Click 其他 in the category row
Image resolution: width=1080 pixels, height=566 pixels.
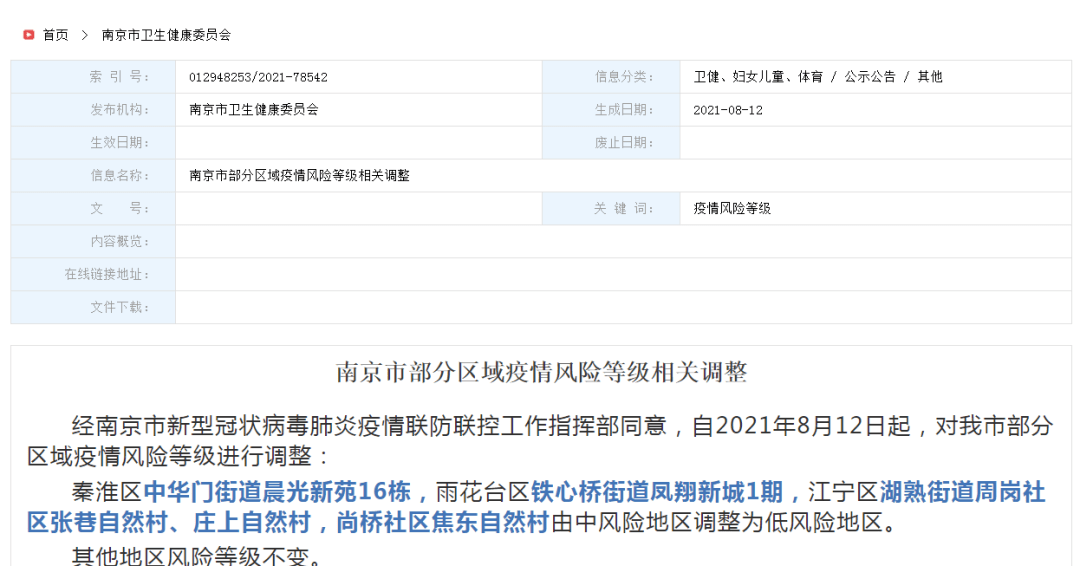point(930,77)
